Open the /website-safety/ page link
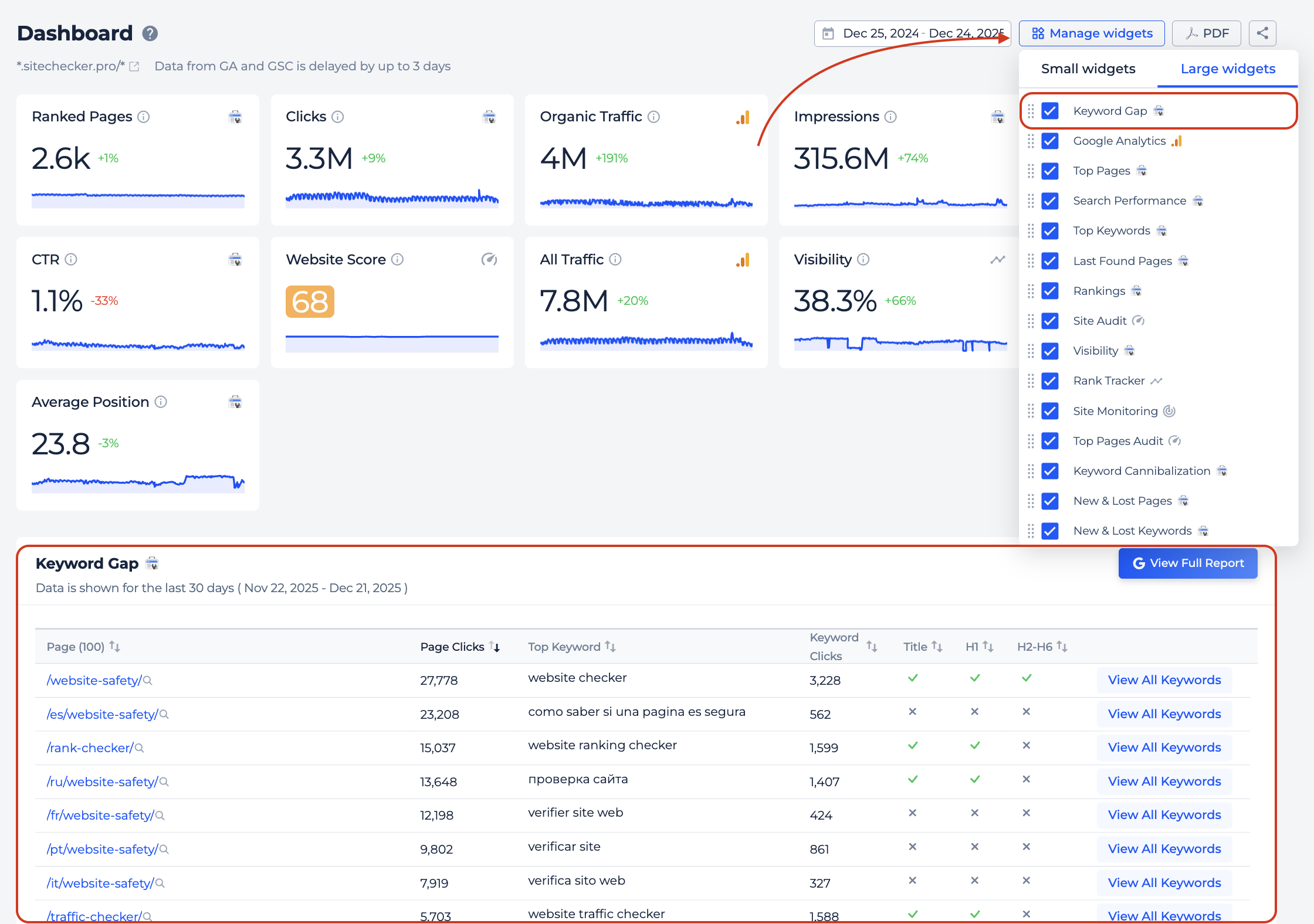Image resolution: width=1314 pixels, height=924 pixels. click(x=94, y=680)
